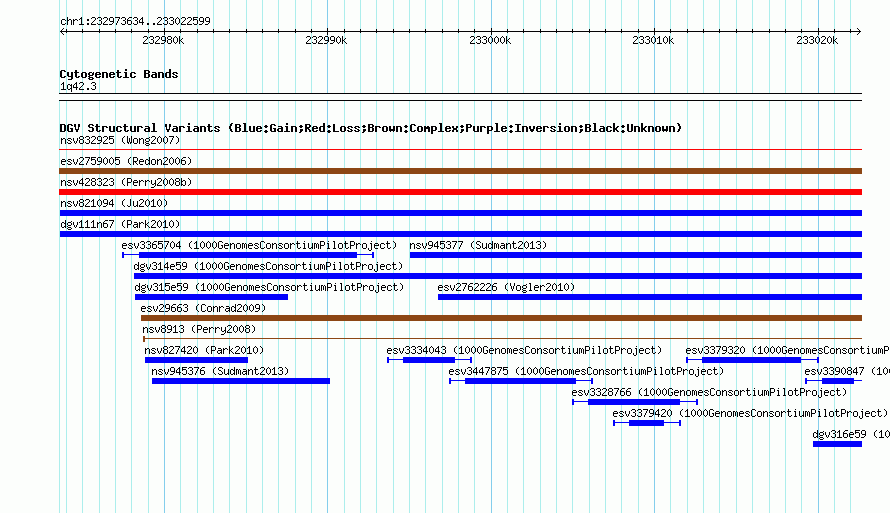Click the chr1:232973634..233022599 position label
The width and height of the screenshot is (890, 513).
(135, 21)
